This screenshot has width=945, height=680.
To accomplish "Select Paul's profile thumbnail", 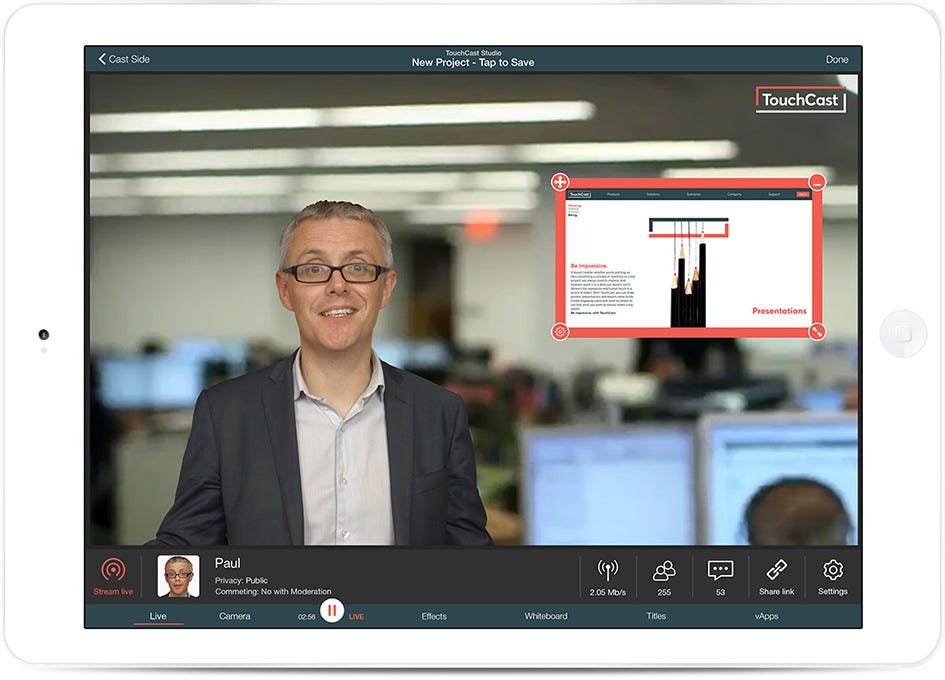I will coord(178,576).
